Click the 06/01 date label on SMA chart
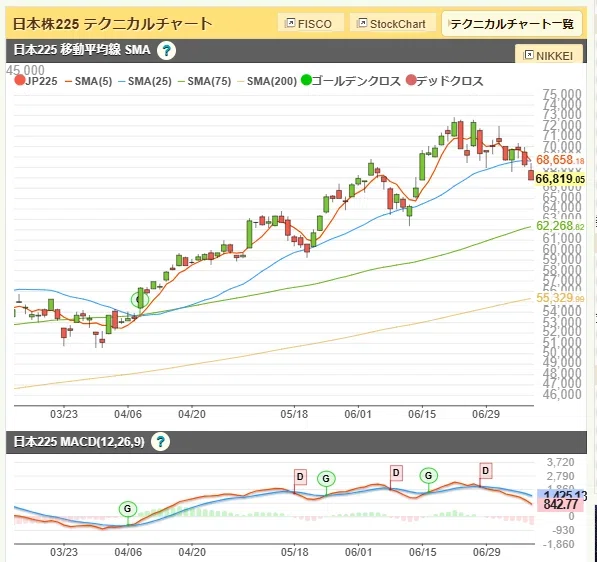Screen dimensions: 597x562 (x=358, y=414)
